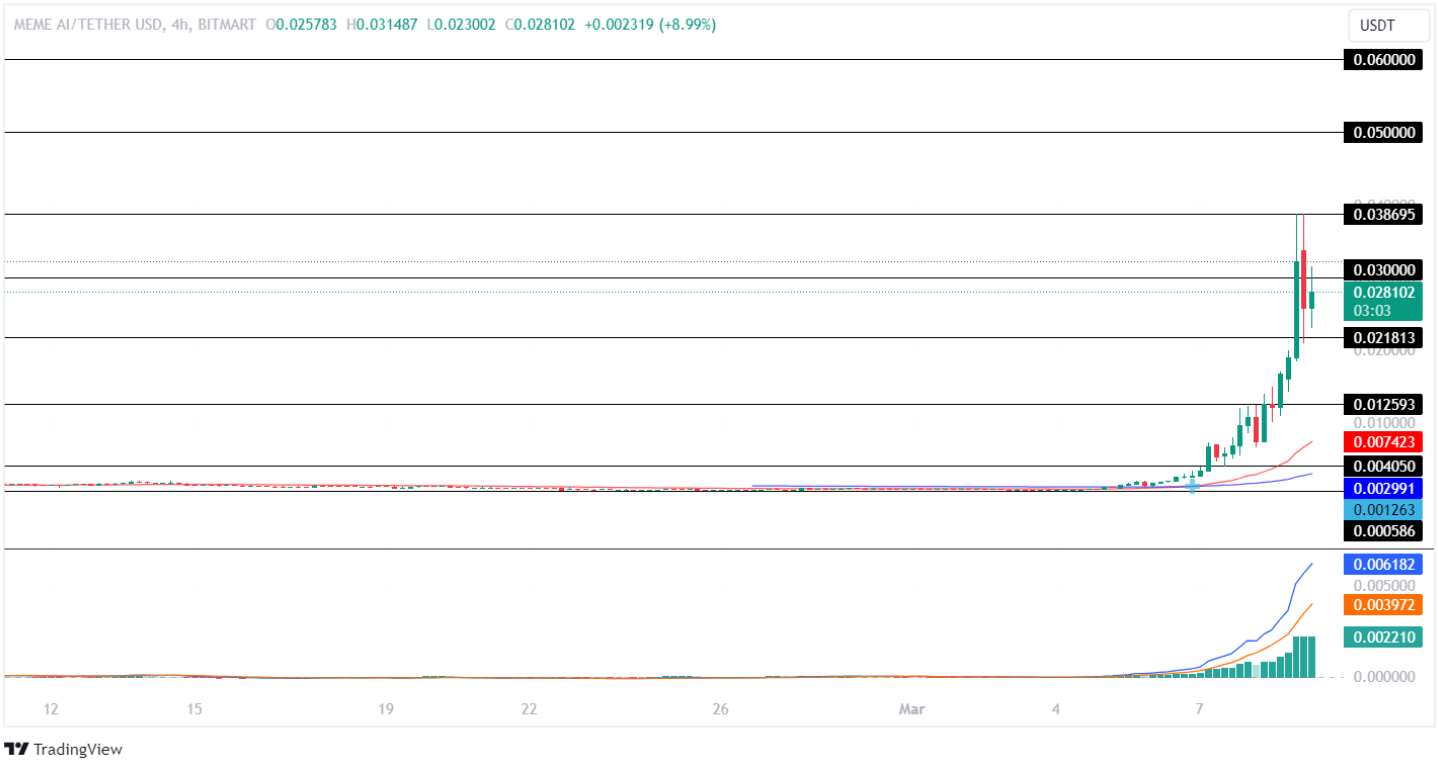The height and width of the screenshot is (761, 1438).
Task: Select the 0.012593 support label
Action: (1384, 404)
